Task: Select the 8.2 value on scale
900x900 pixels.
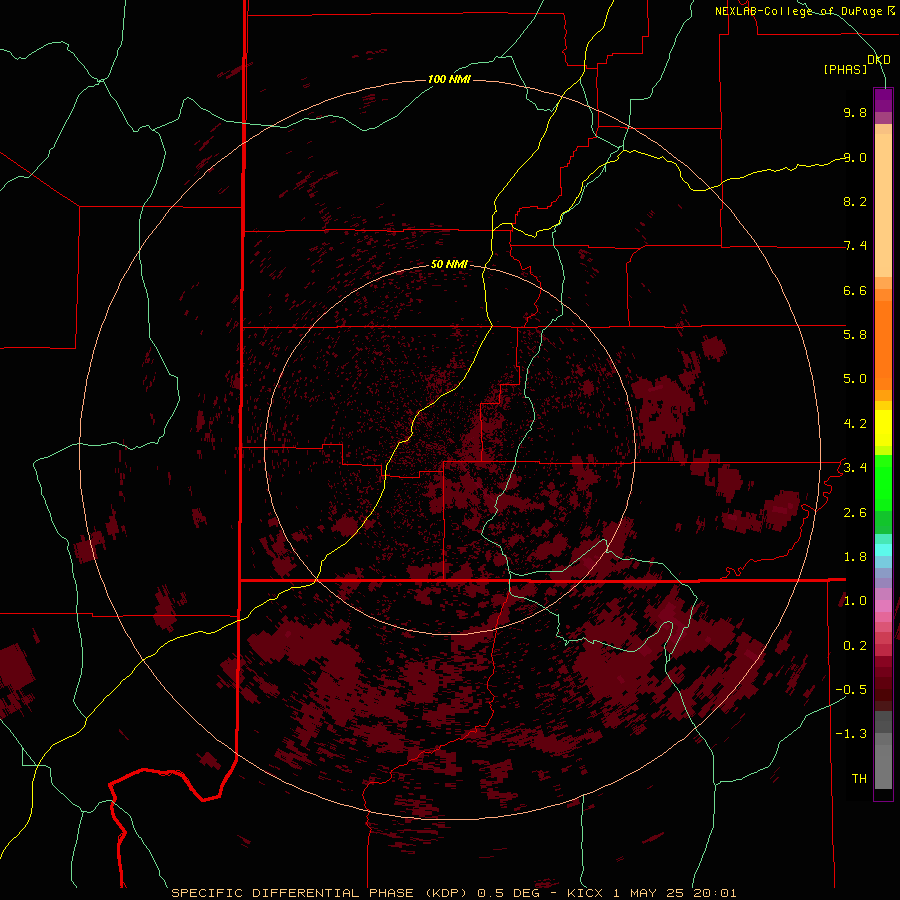Action: click(855, 201)
